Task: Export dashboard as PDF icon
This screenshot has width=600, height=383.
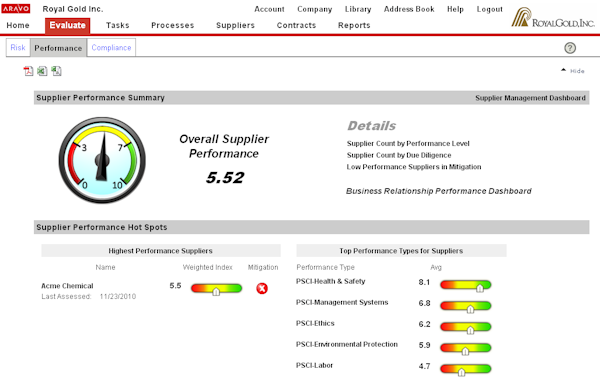Action: coord(28,71)
